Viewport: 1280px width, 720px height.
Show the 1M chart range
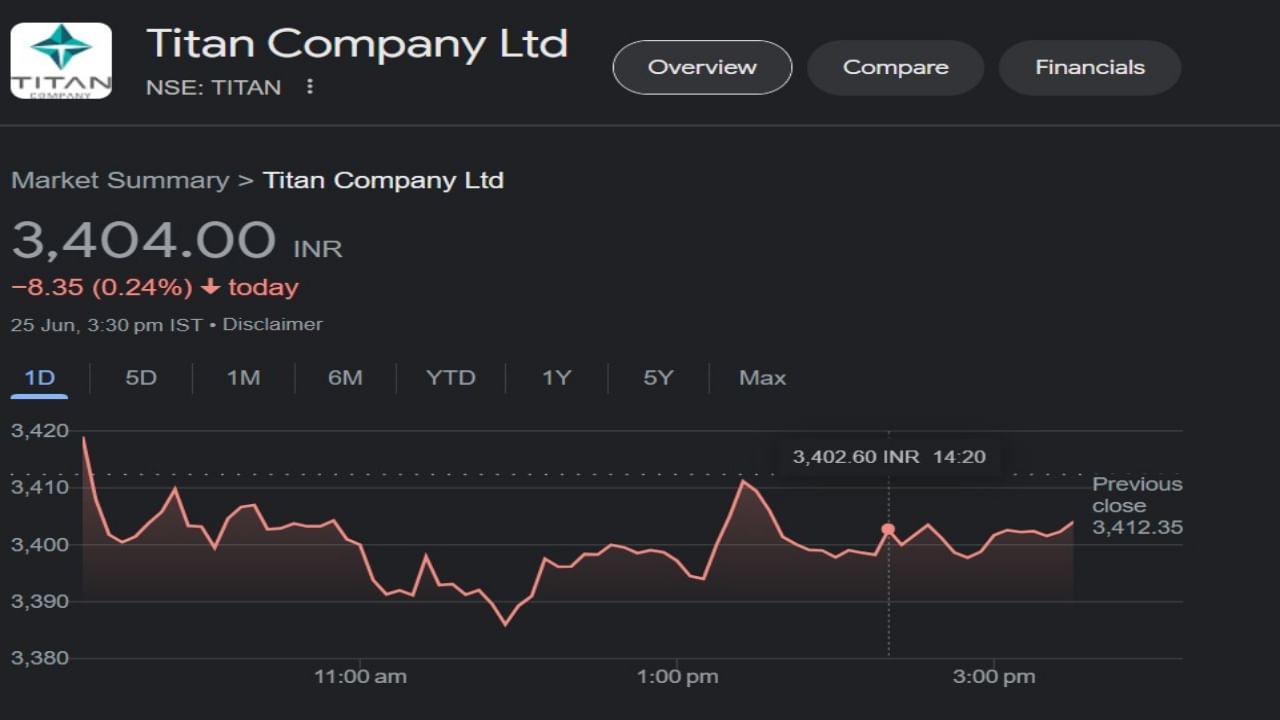(243, 378)
